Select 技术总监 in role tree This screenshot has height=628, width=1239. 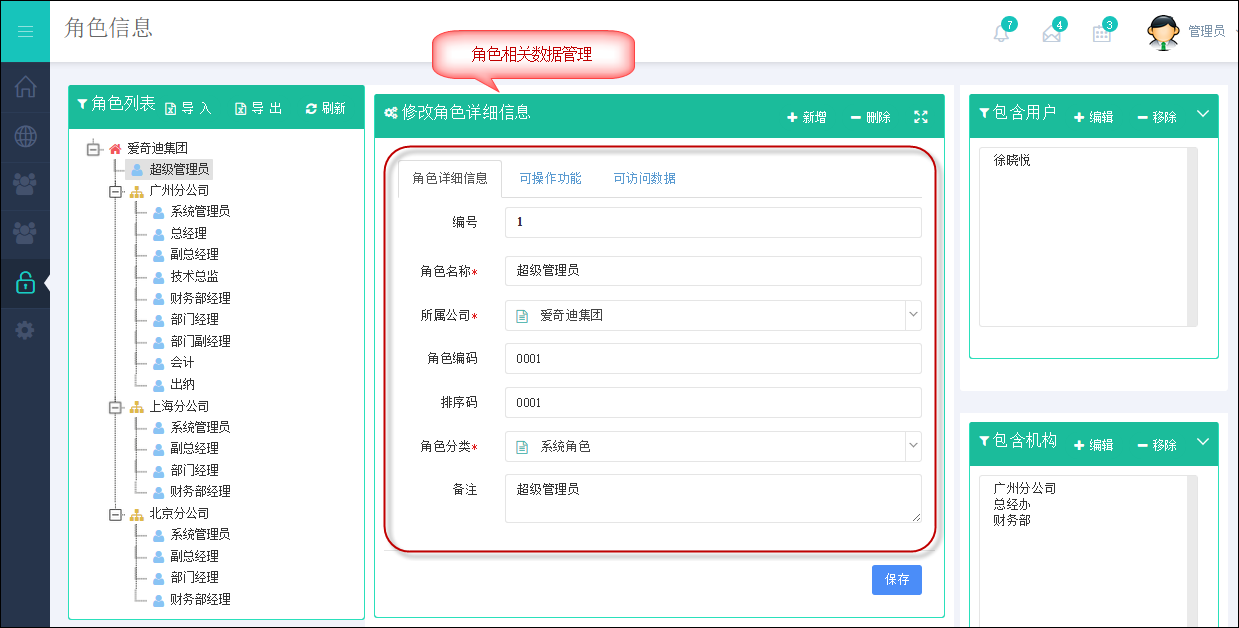(194, 276)
